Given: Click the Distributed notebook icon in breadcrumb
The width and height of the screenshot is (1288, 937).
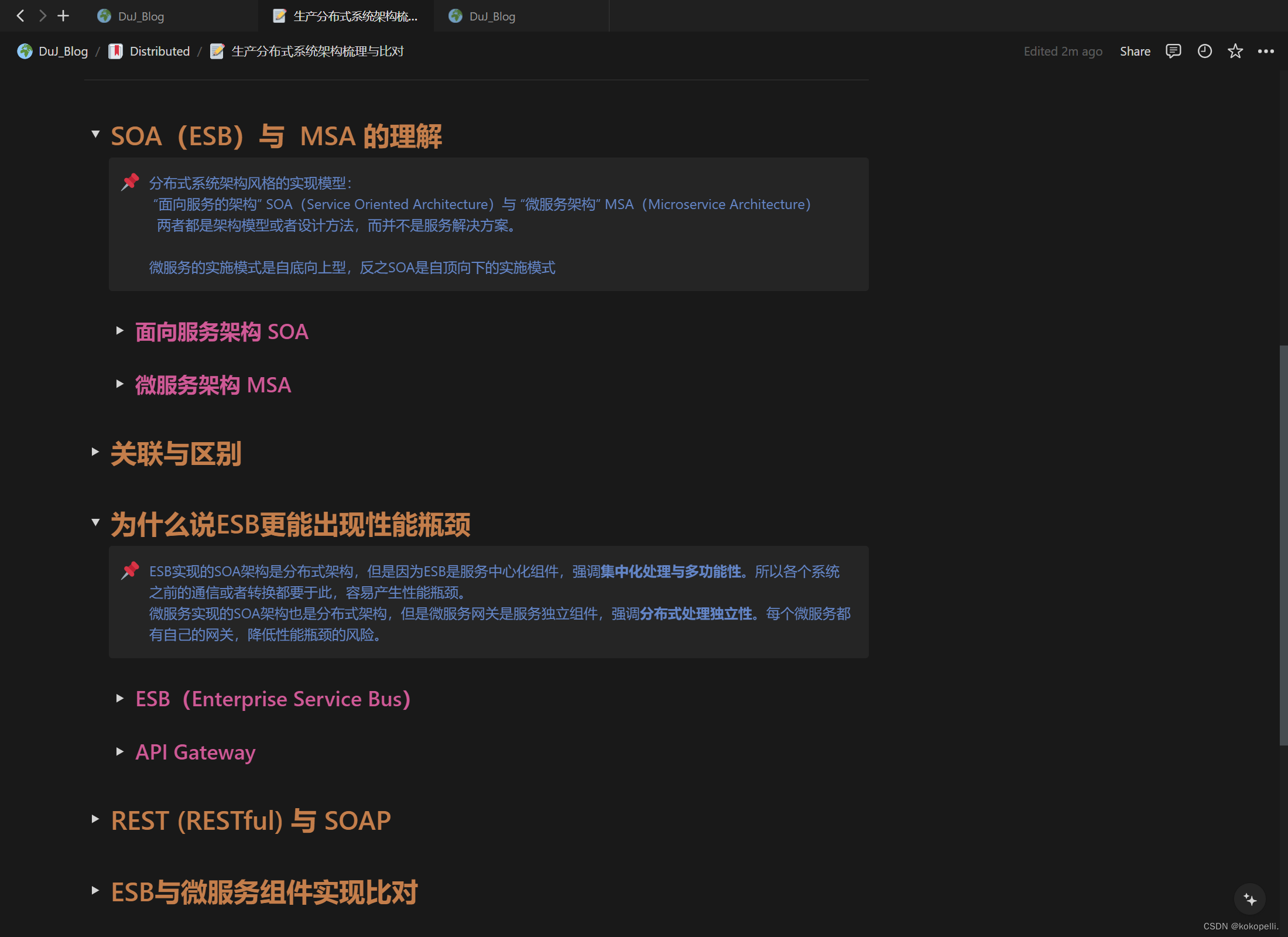Looking at the screenshot, I should pos(115,52).
